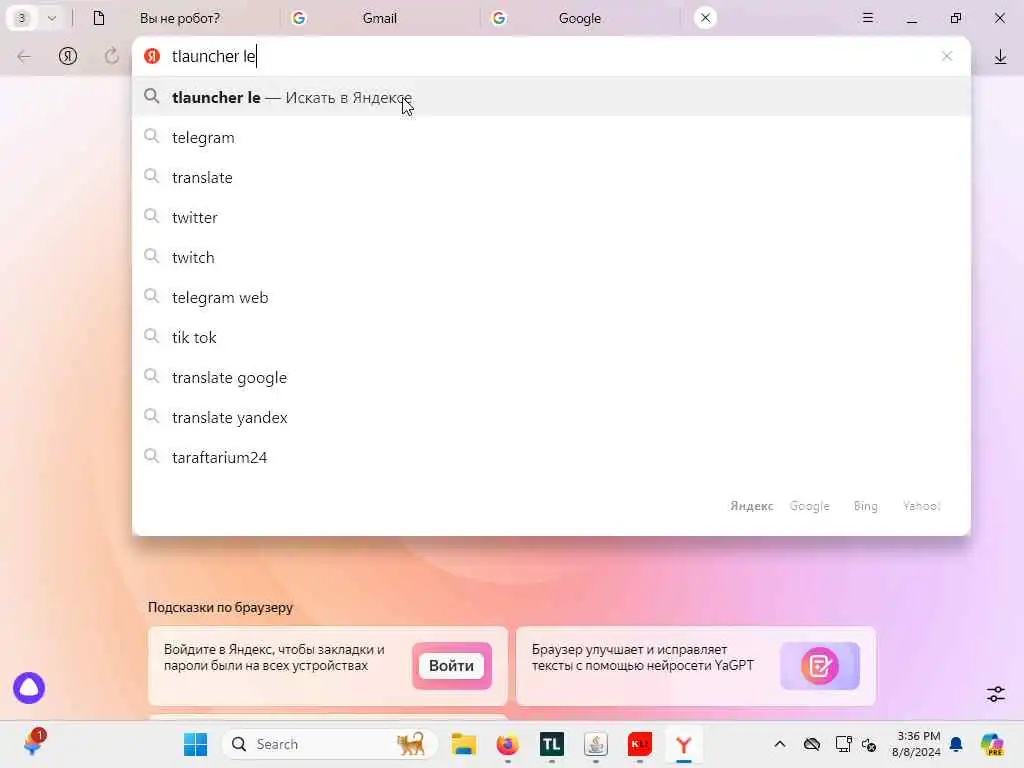Viewport: 1024px width, 768px height.
Task: Open the widgets icon with badge 1
Action: tap(33, 743)
